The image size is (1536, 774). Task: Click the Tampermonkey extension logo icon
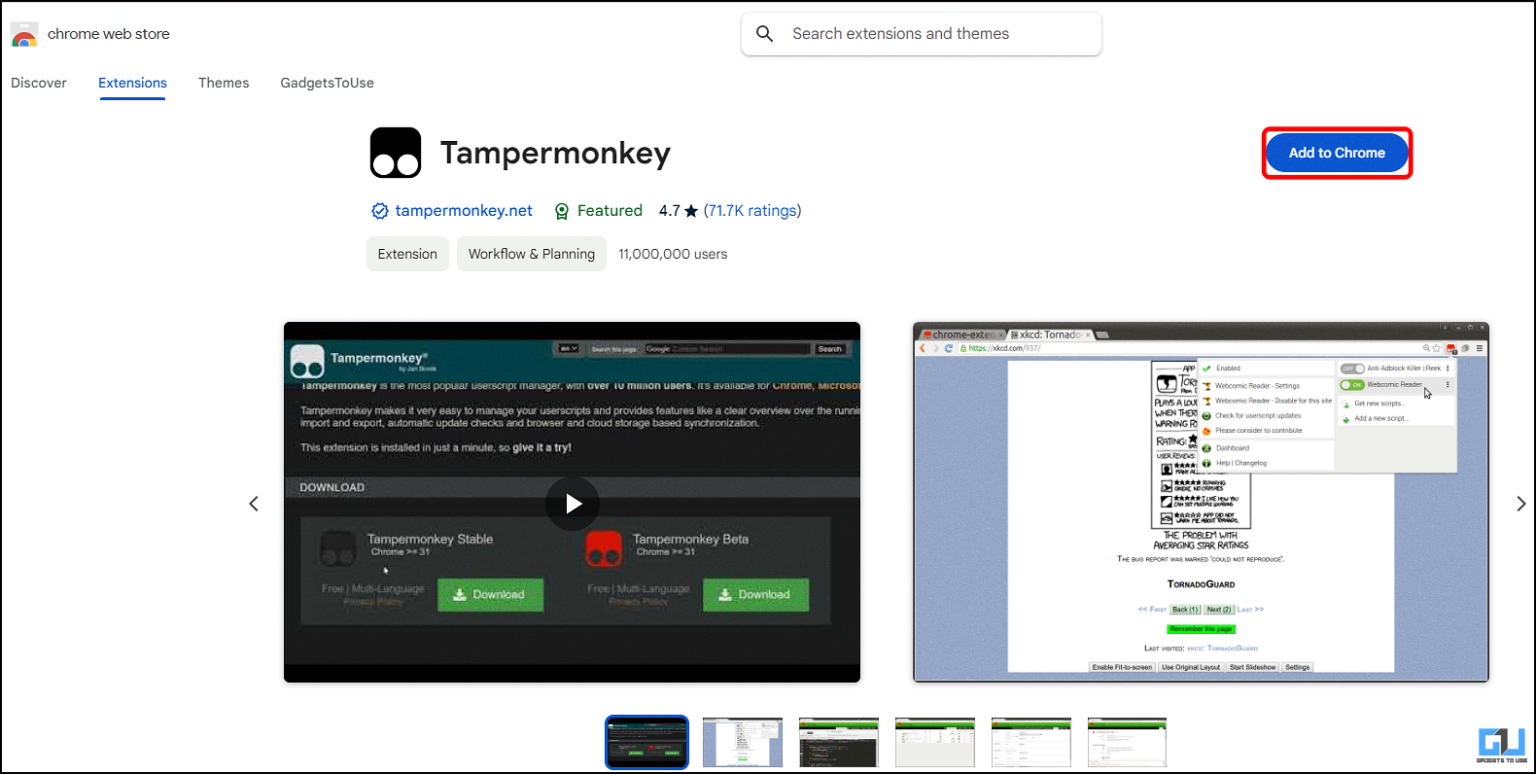(x=395, y=153)
